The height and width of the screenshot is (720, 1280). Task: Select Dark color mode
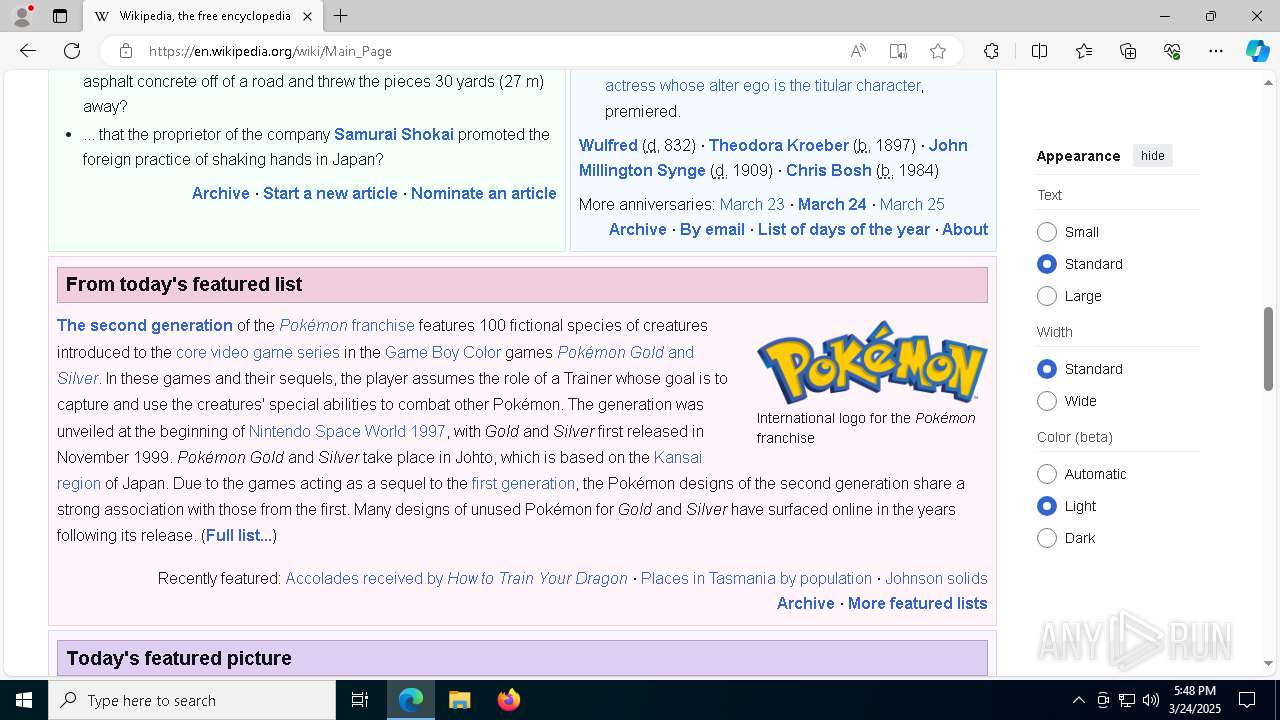(1047, 538)
